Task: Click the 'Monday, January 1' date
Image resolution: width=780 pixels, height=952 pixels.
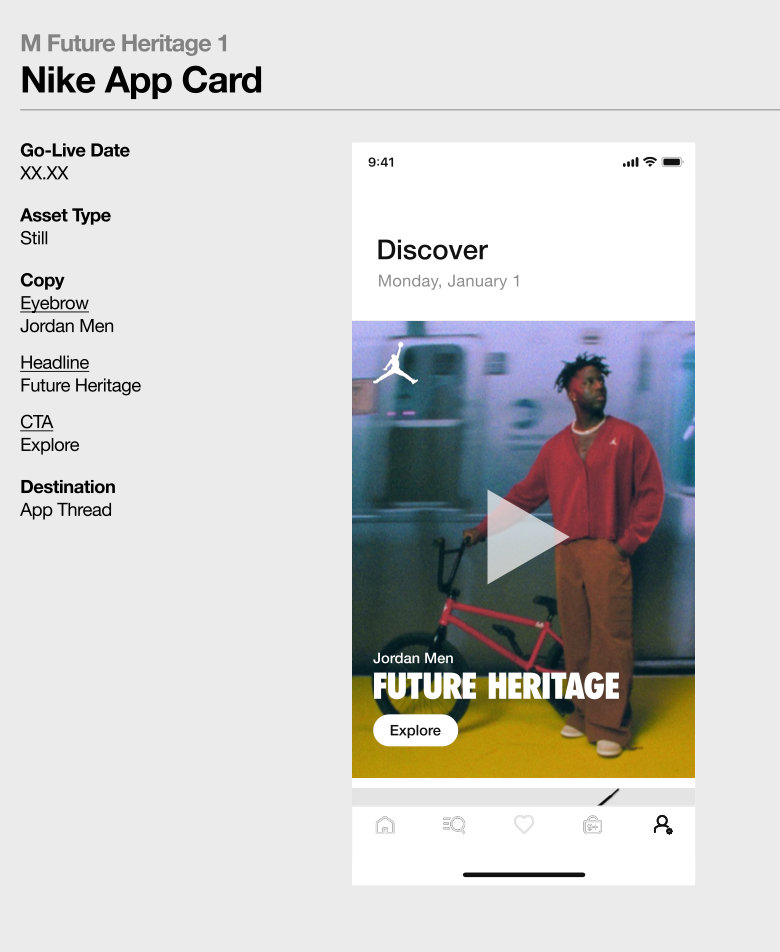Action: 449,281
